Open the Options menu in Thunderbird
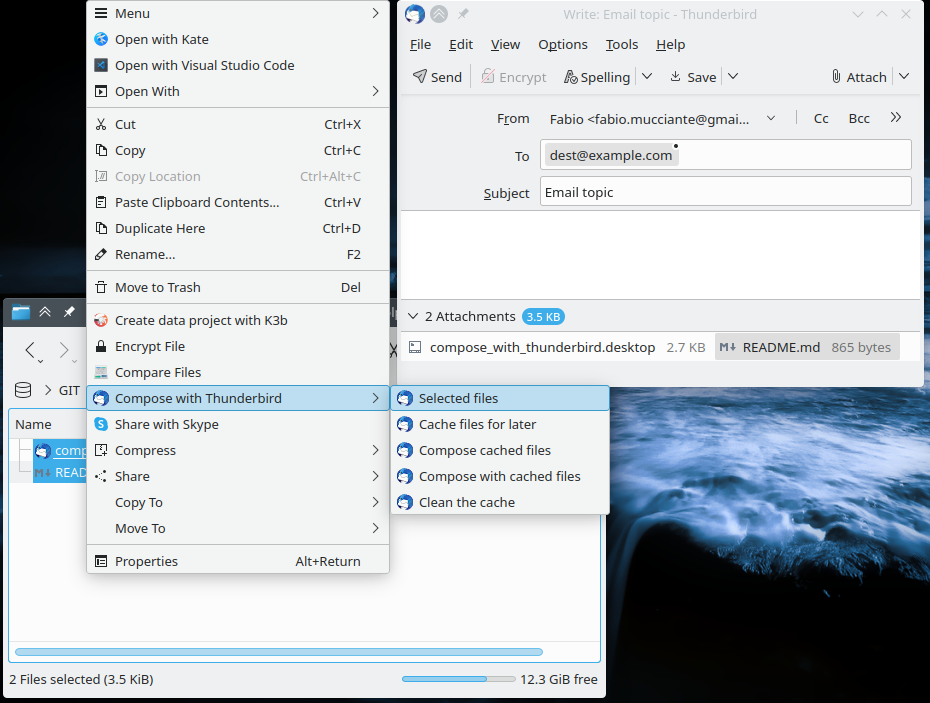The width and height of the screenshot is (930, 703). click(563, 44)
